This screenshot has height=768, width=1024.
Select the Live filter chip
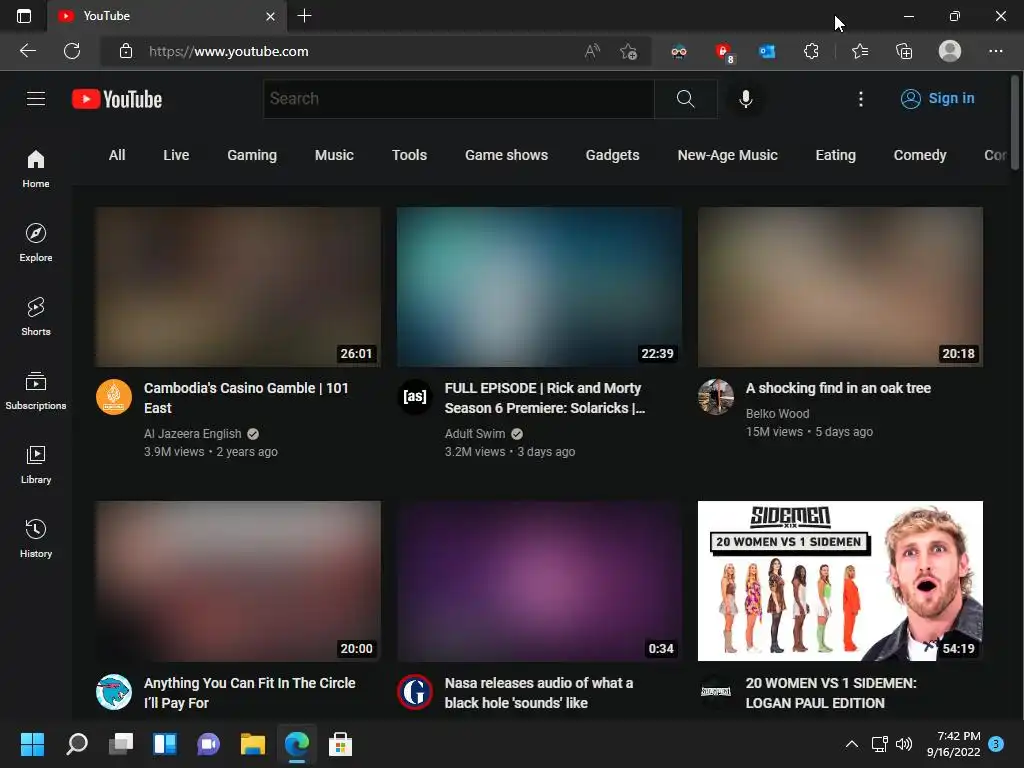(176, 155)
